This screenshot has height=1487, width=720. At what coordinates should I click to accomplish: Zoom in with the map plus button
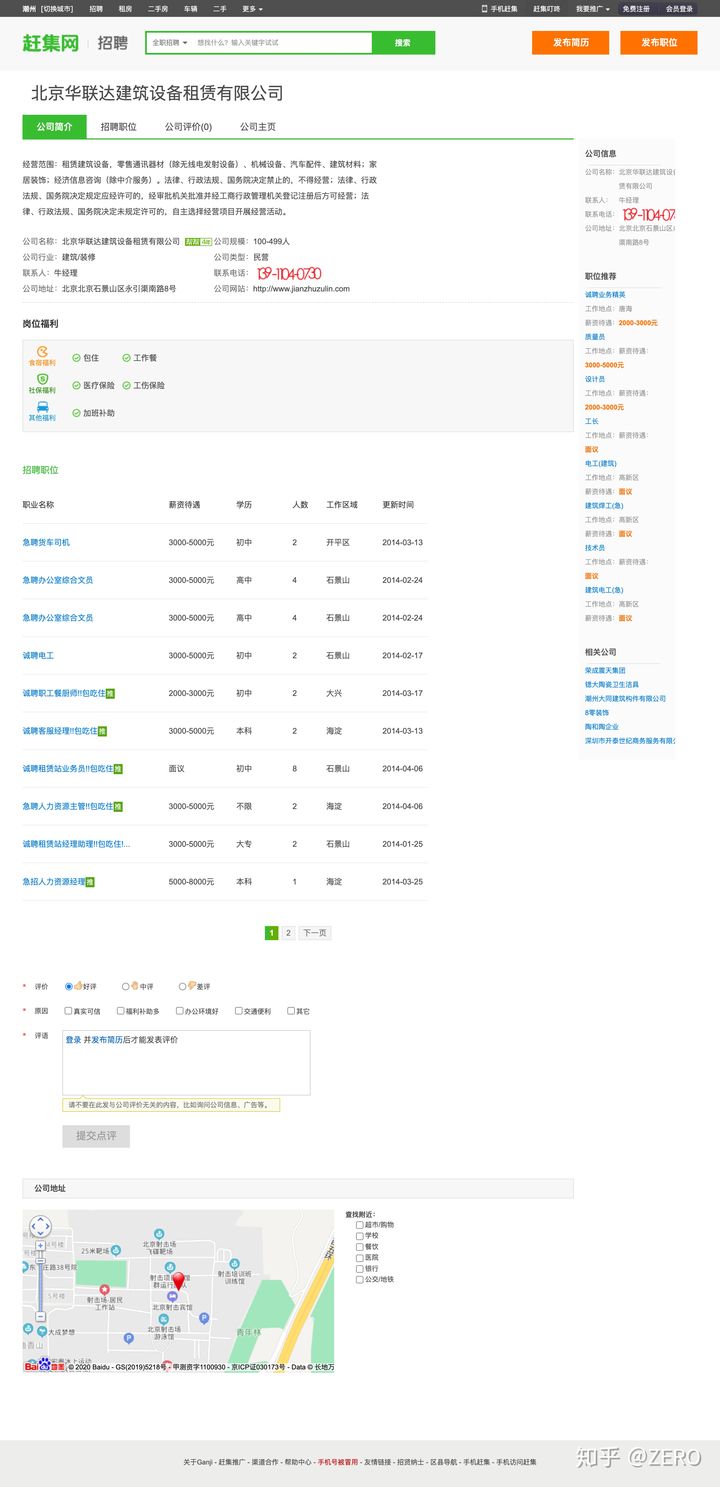point(40,1246)
